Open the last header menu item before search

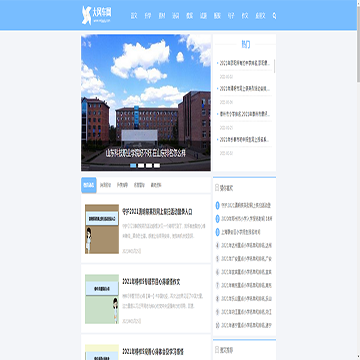coord(260,16)
